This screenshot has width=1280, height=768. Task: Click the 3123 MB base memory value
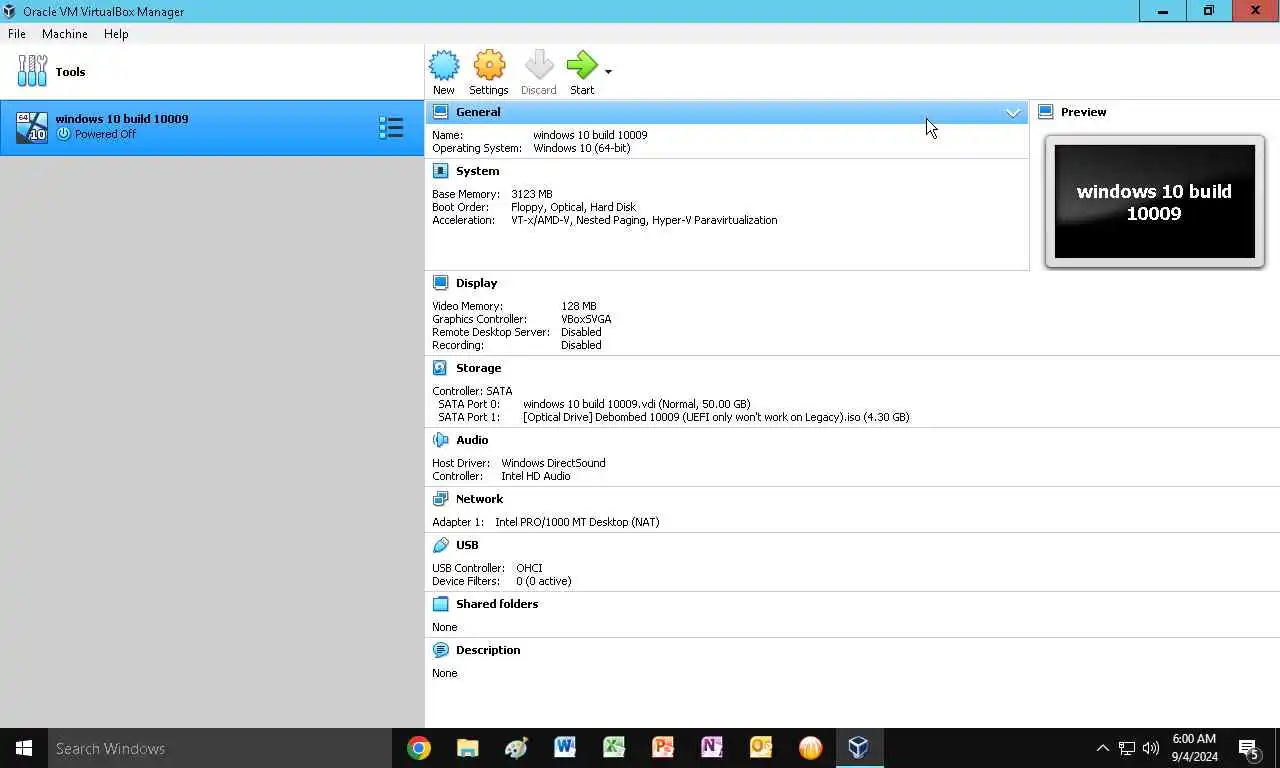(x=531, y=194)
